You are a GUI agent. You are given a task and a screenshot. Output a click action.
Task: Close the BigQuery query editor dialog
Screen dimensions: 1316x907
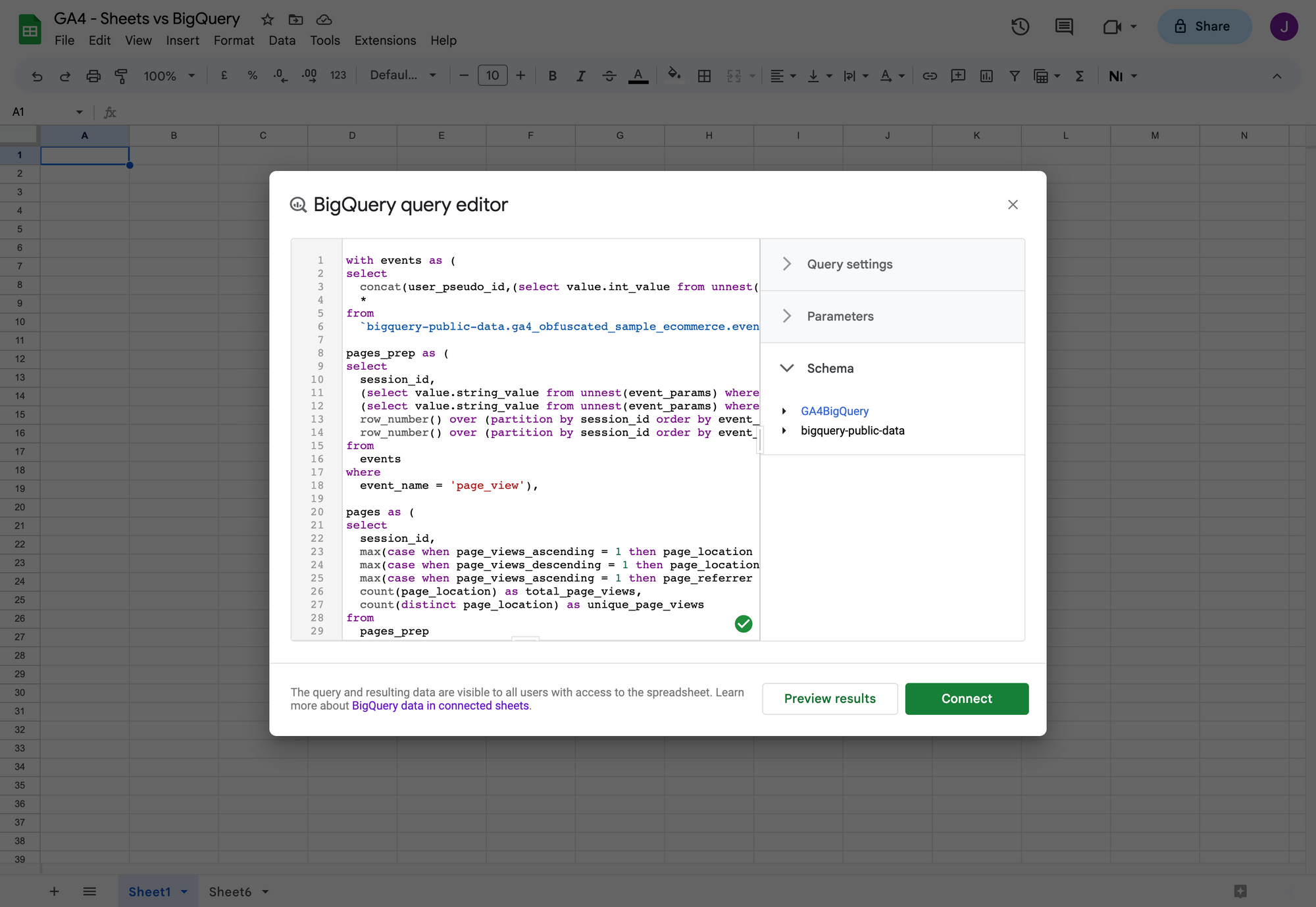tap(1013, 205)
